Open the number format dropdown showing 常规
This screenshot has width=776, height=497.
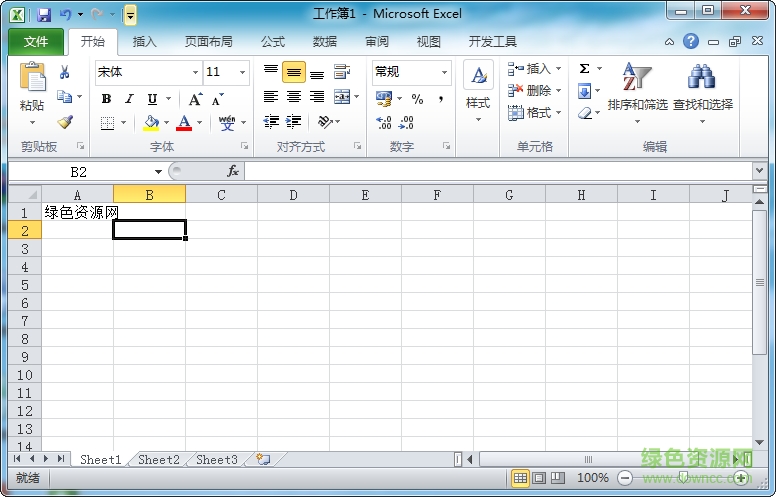click(x=444, y=72)
